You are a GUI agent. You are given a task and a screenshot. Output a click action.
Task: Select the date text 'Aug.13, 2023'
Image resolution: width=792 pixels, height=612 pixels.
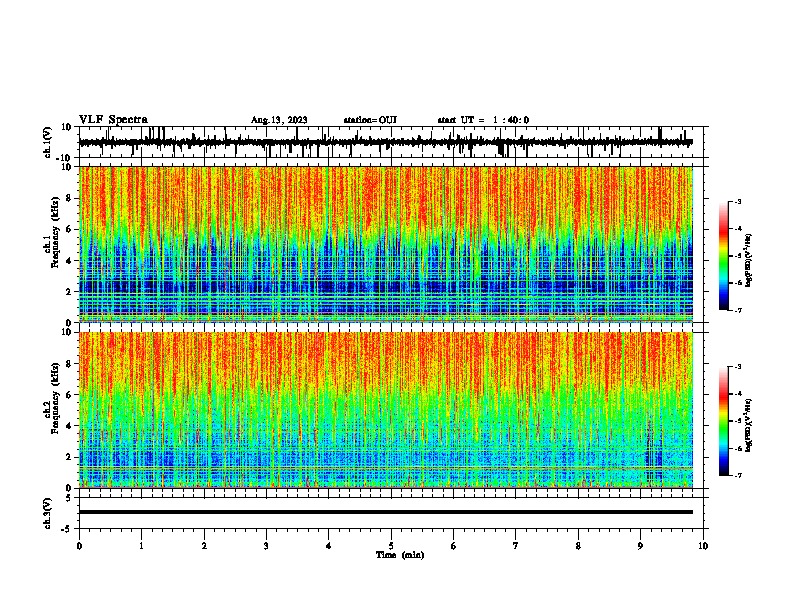[x=279, y=120]
